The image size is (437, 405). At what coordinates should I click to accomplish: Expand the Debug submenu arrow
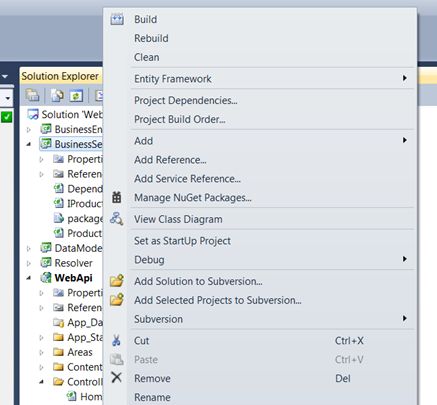[x=405, y=259]
